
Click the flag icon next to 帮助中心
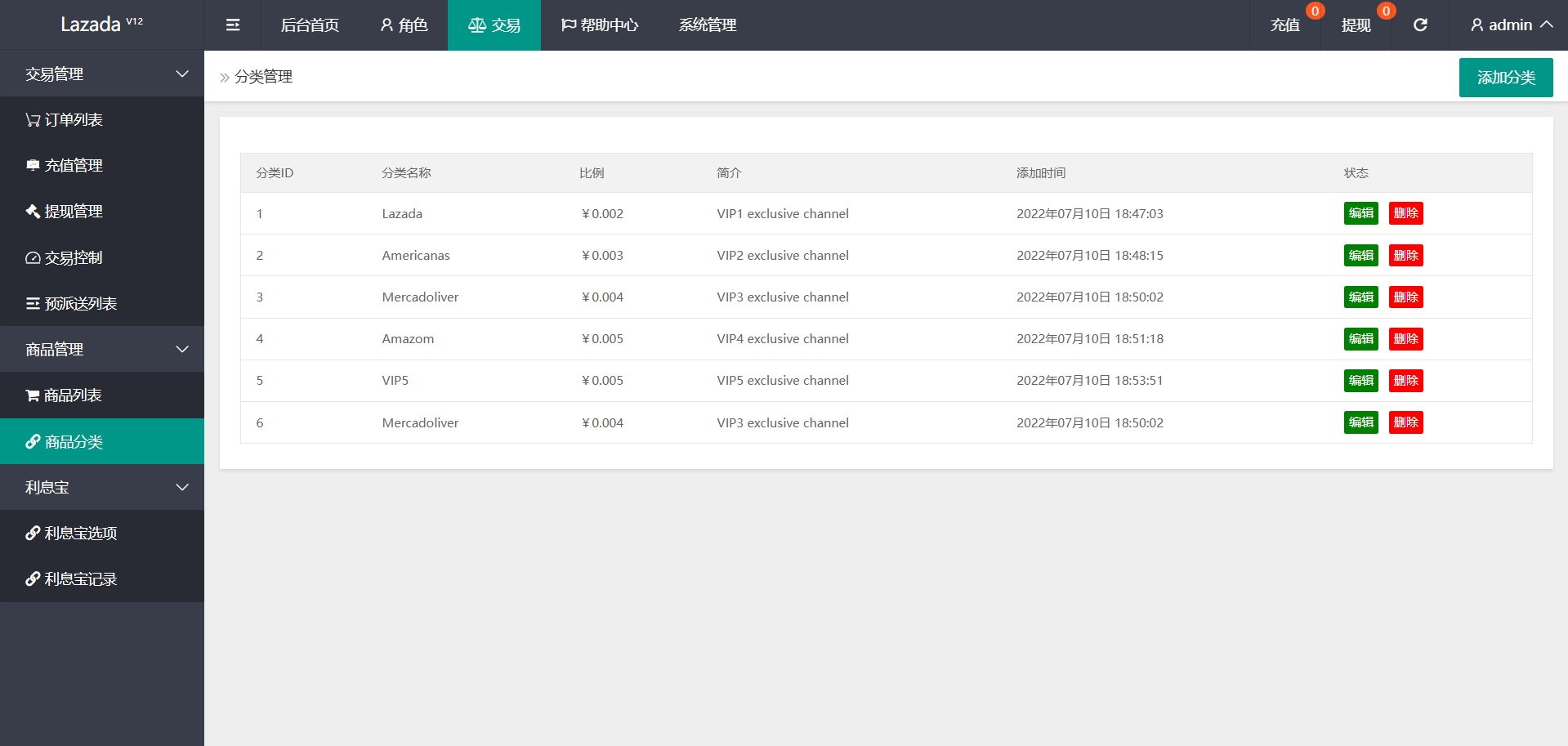click(569, 25)
